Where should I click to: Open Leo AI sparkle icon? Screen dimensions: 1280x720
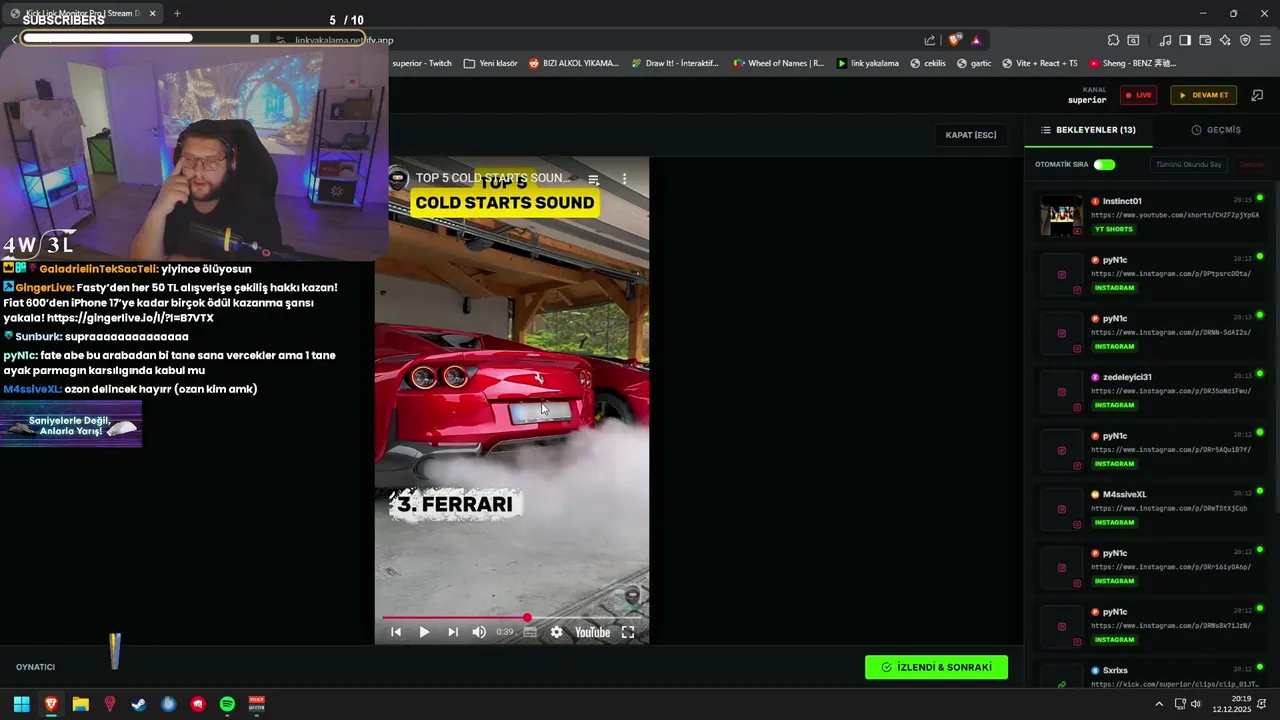tap(1225, 40)
